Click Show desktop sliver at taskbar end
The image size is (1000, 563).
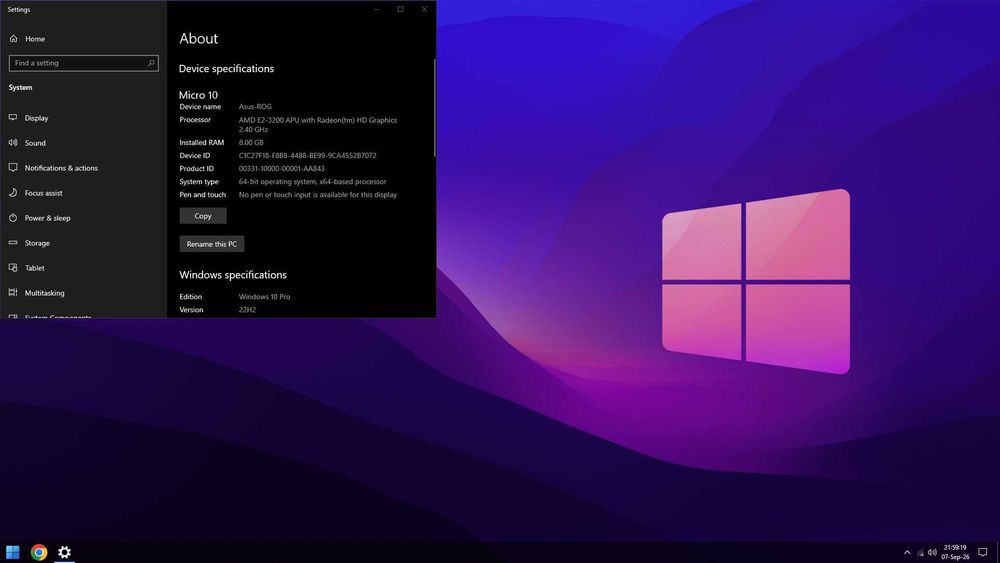998,552
